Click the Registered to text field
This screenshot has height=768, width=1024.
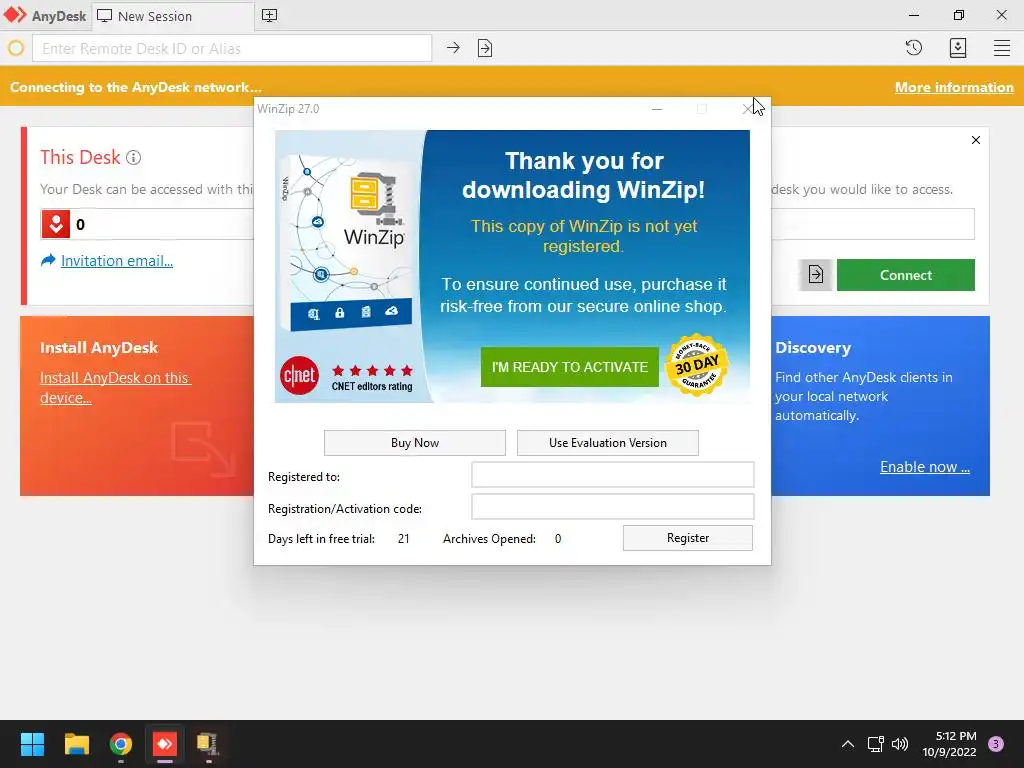point(613,475)
